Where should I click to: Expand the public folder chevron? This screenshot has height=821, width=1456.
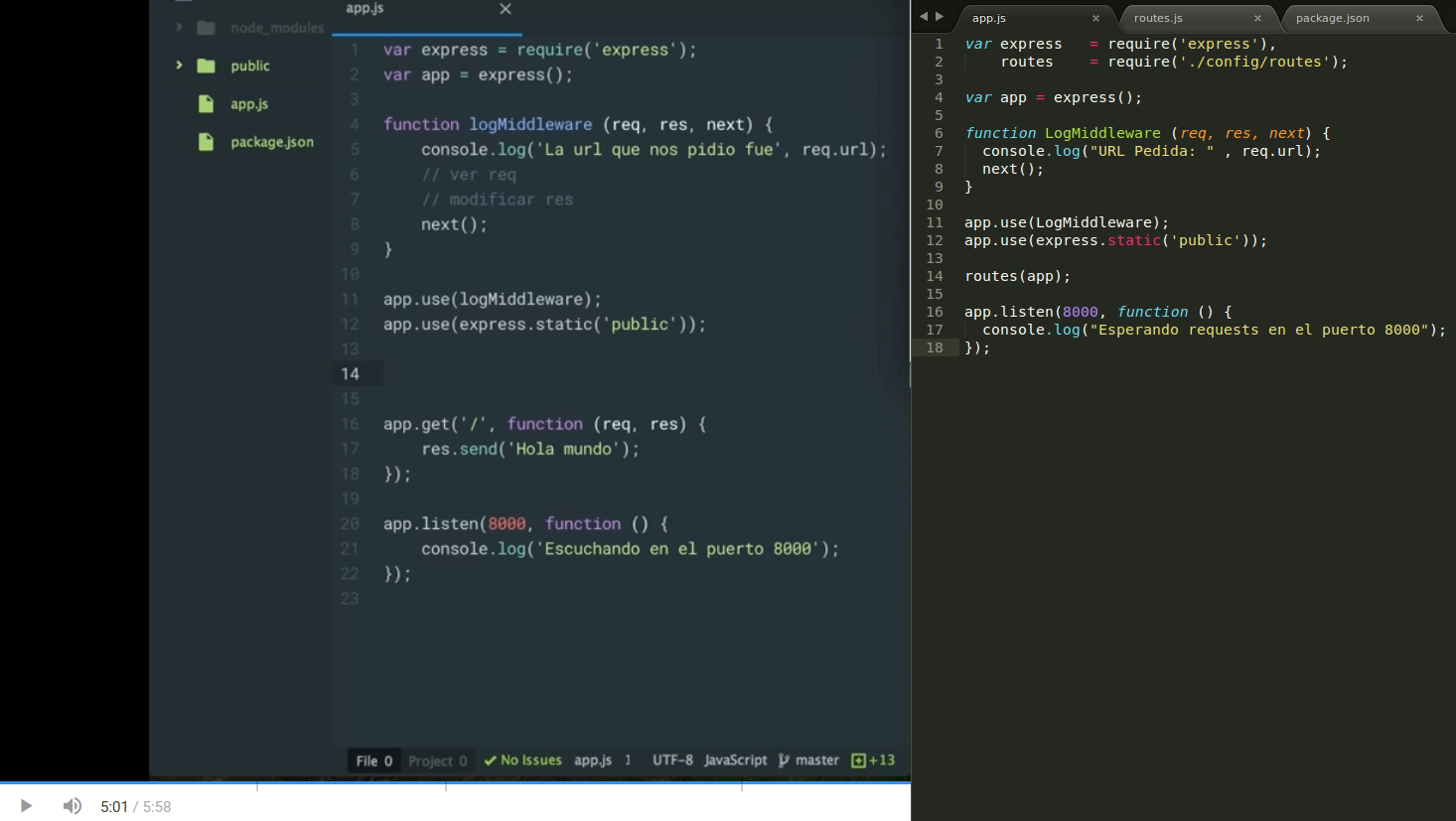click(x=179, y=66)
